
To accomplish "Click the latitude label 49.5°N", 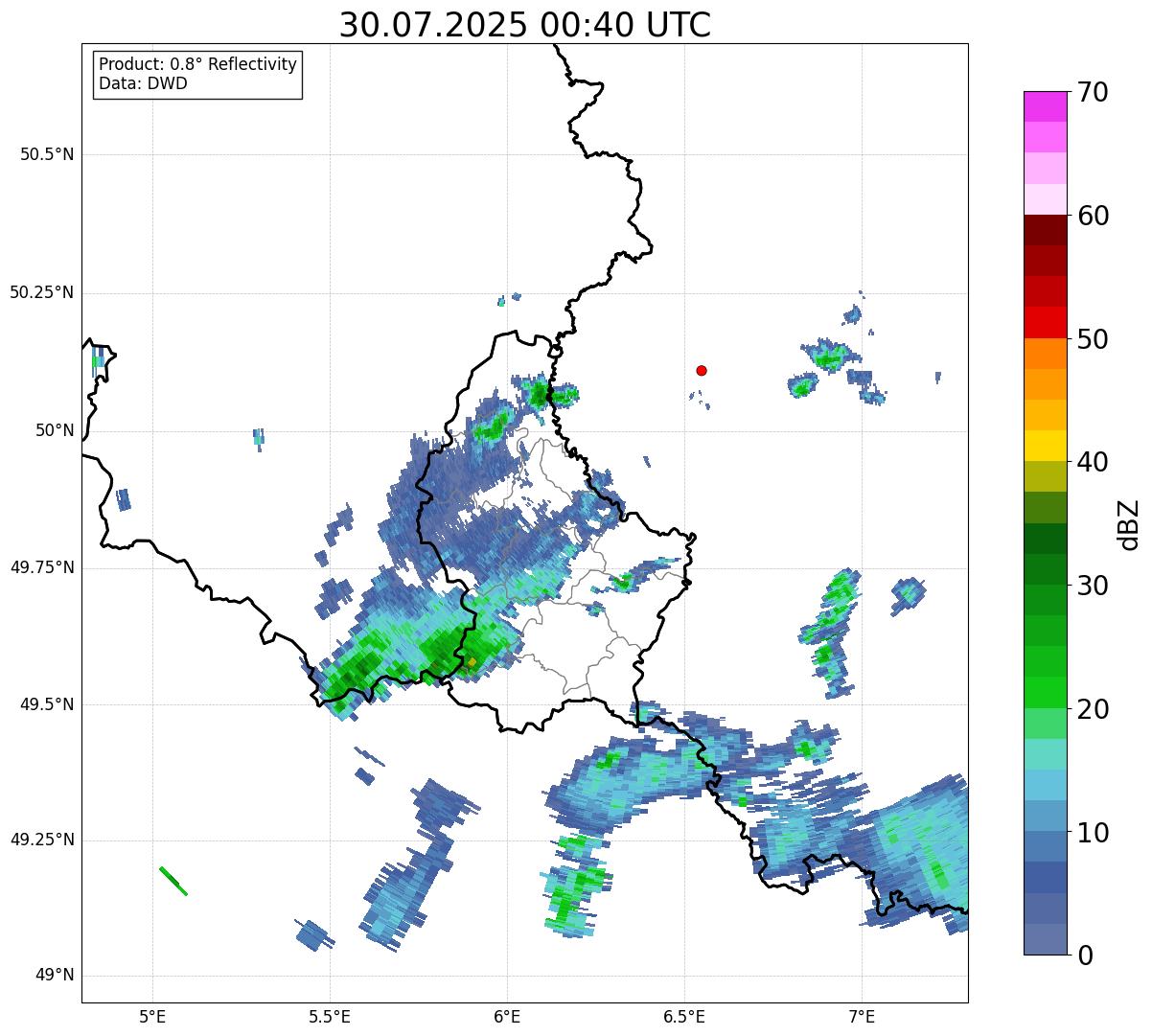I will [x=47, y=704].
